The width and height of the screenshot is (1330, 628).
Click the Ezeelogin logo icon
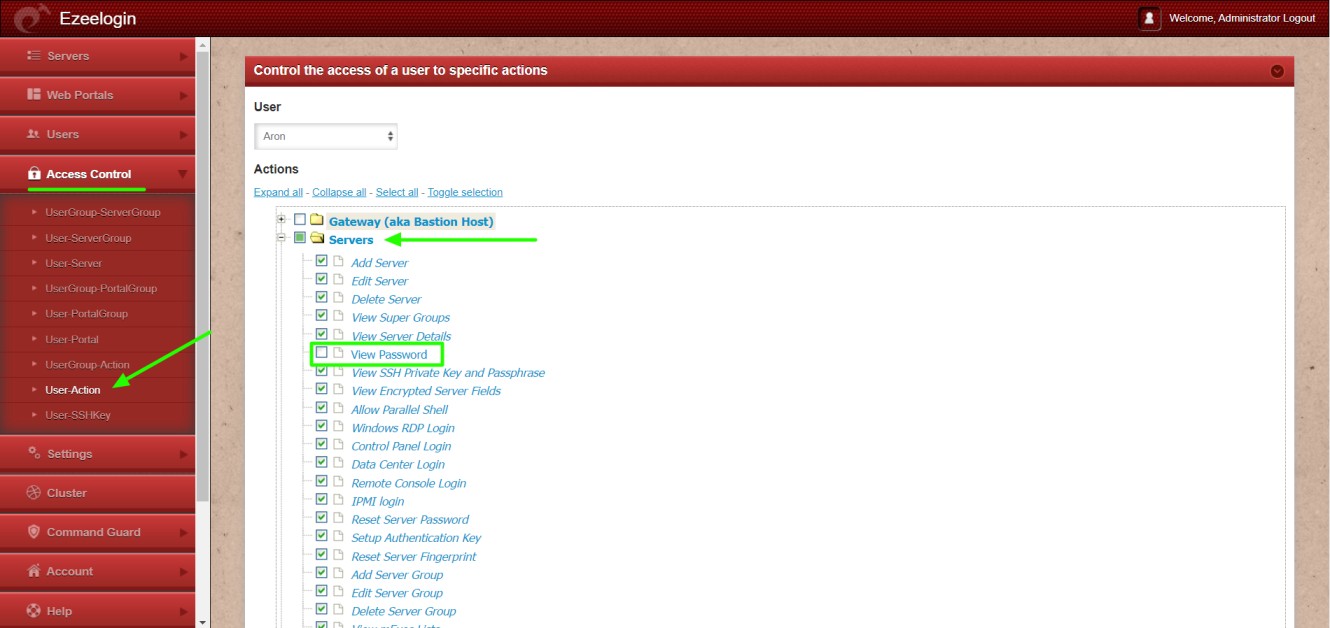coord(30,18)
